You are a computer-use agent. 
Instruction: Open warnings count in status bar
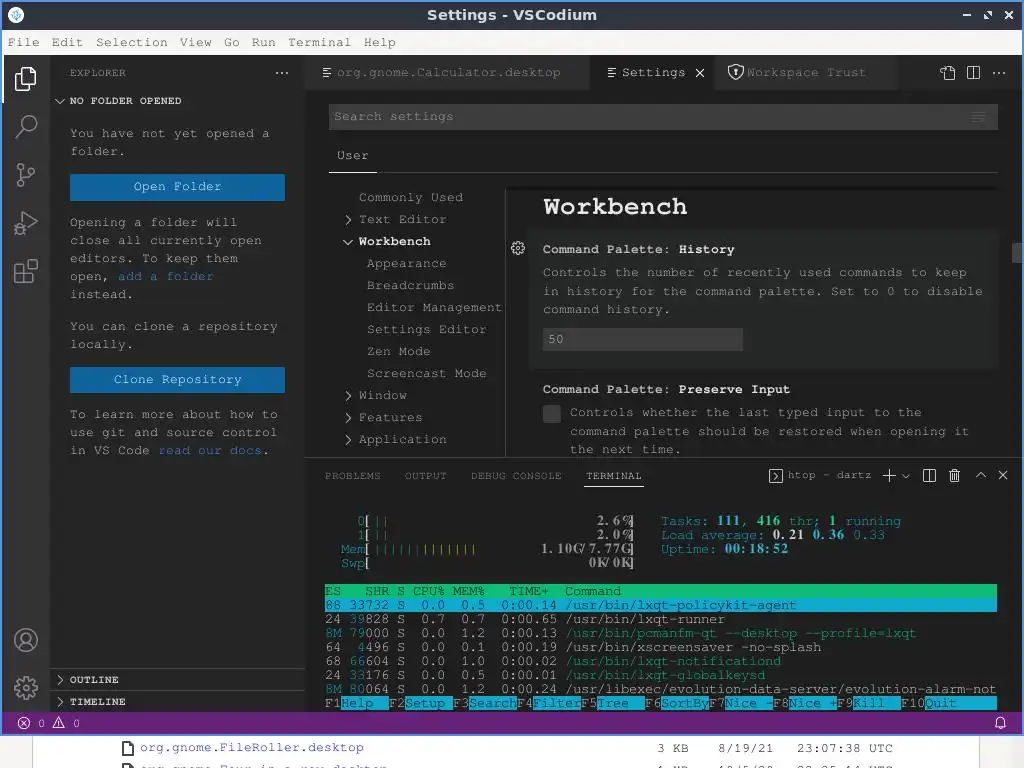[x=66, y=723]
